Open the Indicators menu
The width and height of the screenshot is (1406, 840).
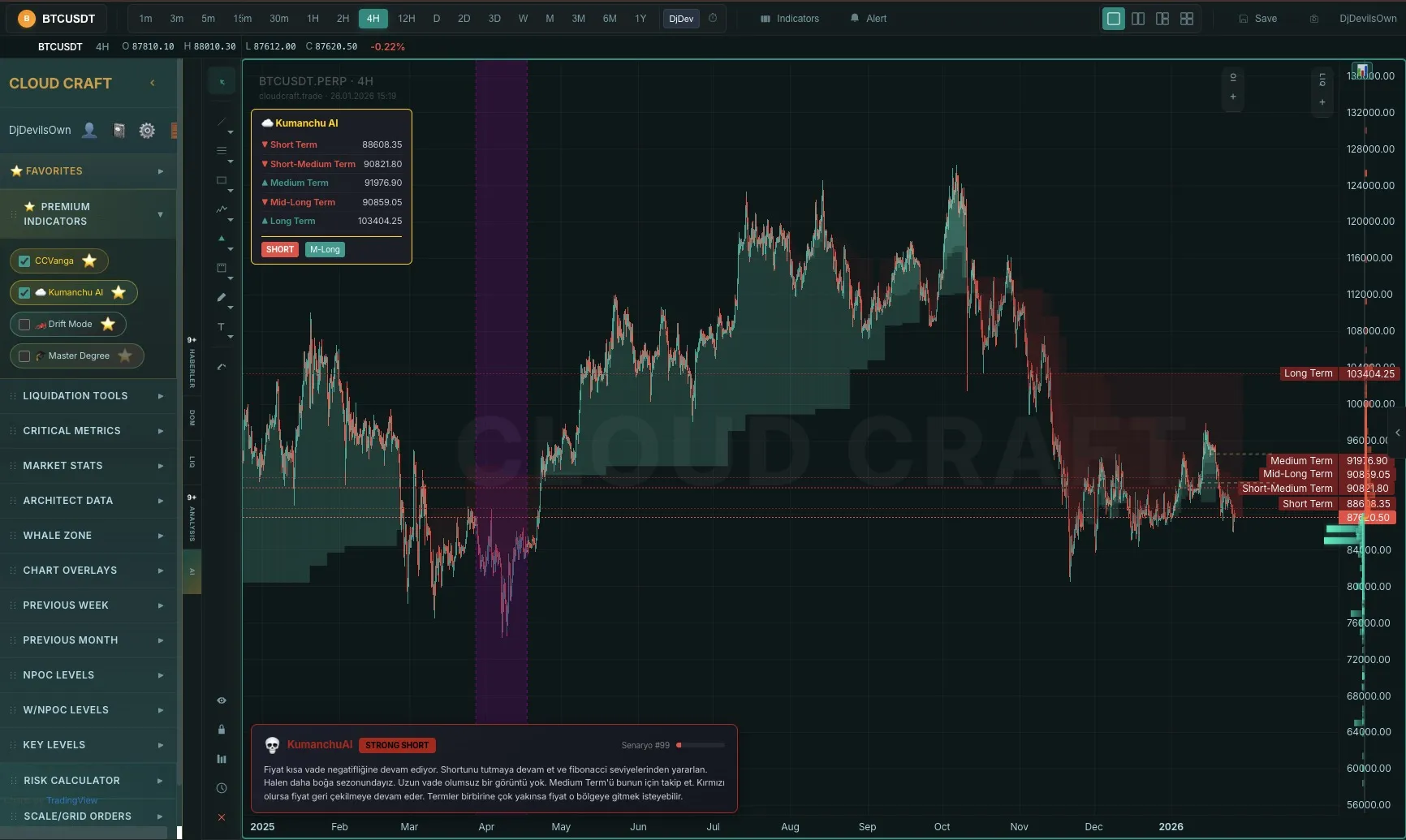point(790,19)
